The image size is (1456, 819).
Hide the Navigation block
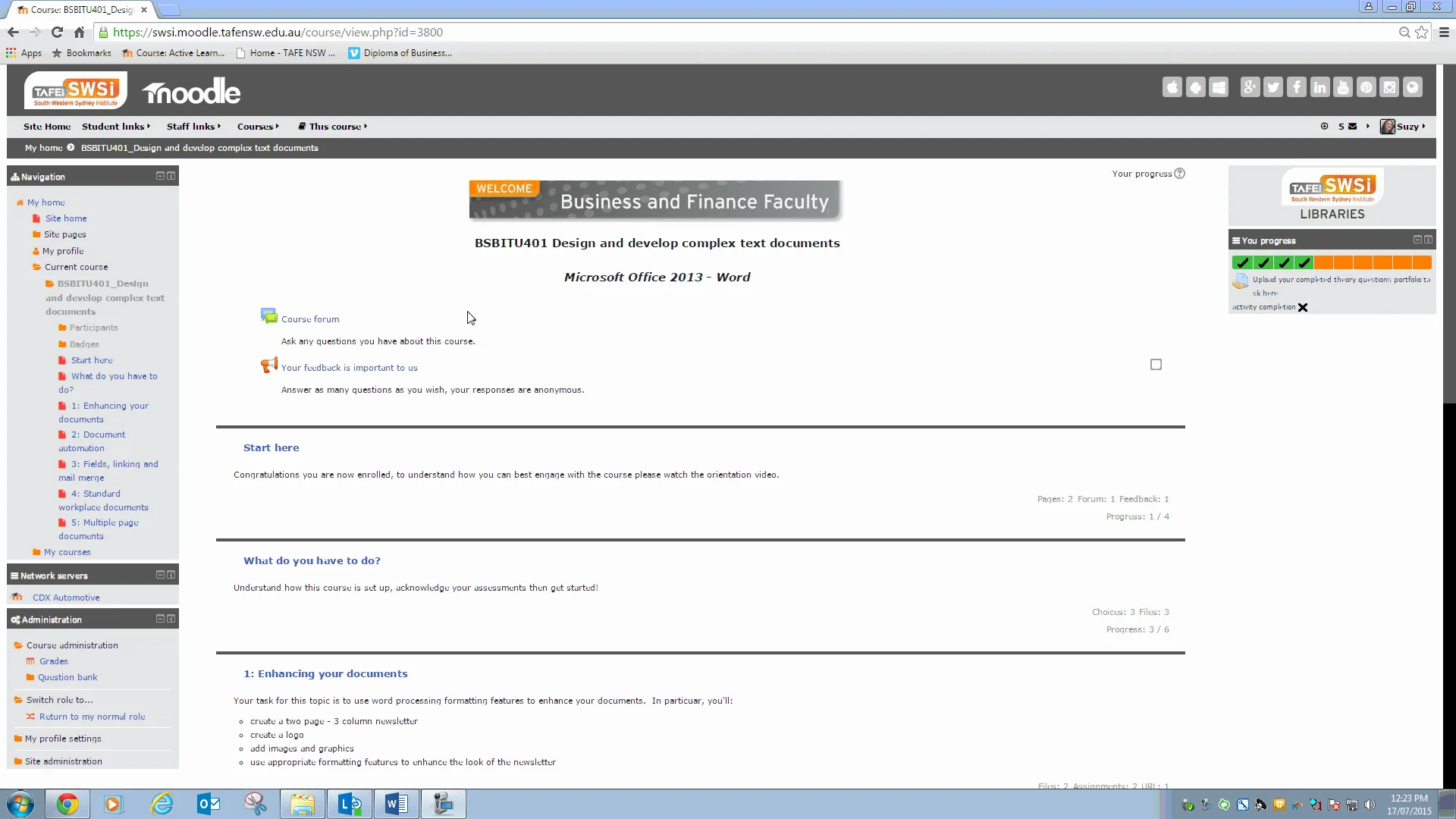click(x=160, y=176)
